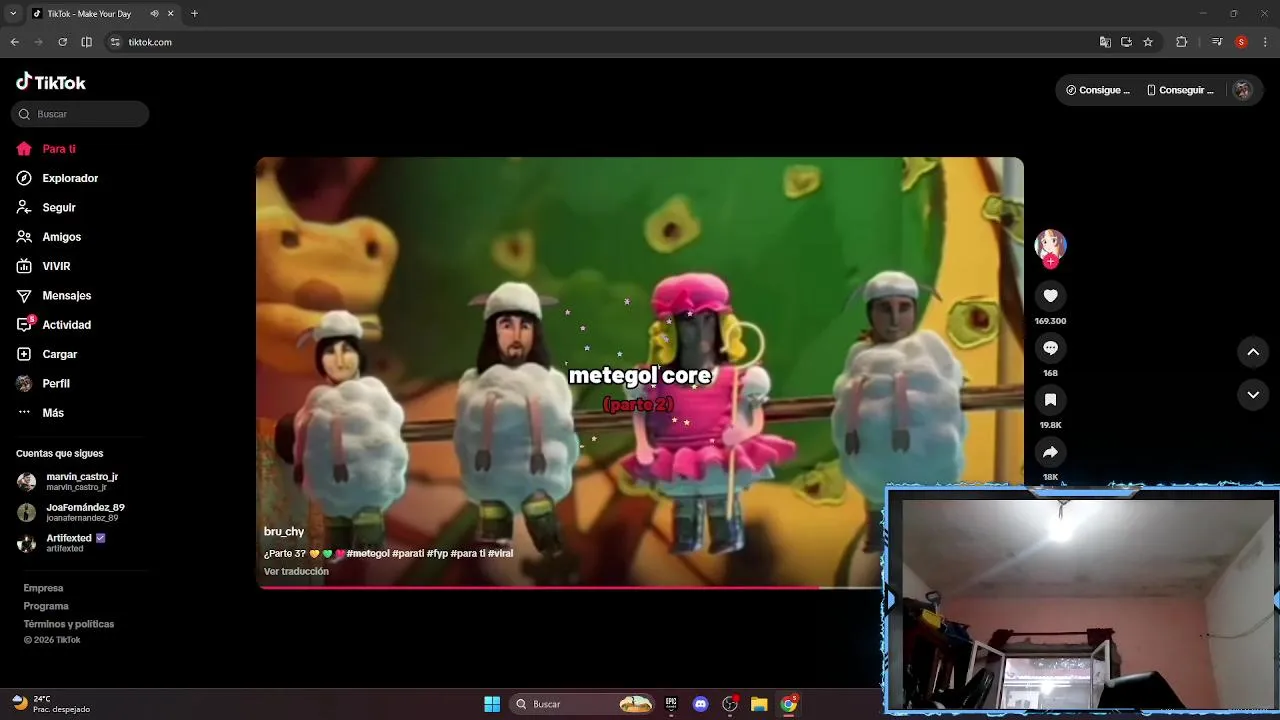Expand the Empresa footer section
Viewport: 1280px width, 720px height.
tap(43, 588)
